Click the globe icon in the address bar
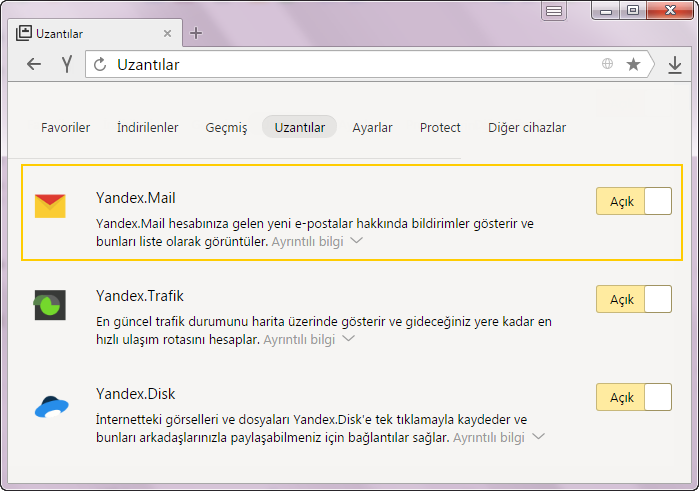 (x=607, y=64)
